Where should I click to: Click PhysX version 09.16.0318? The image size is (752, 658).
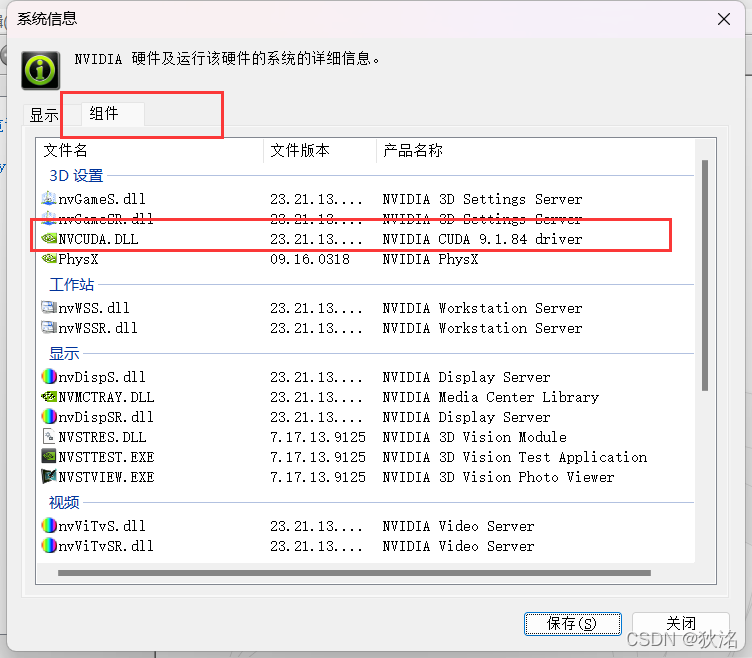(x=310, y=259)
